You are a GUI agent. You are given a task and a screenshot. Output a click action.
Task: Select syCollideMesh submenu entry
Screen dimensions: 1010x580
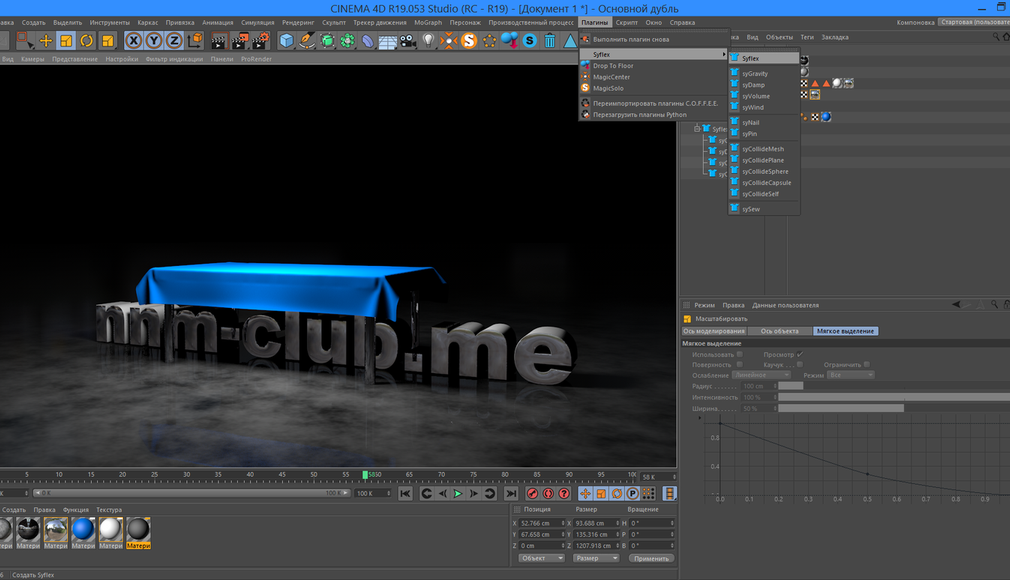click(765, 149)
